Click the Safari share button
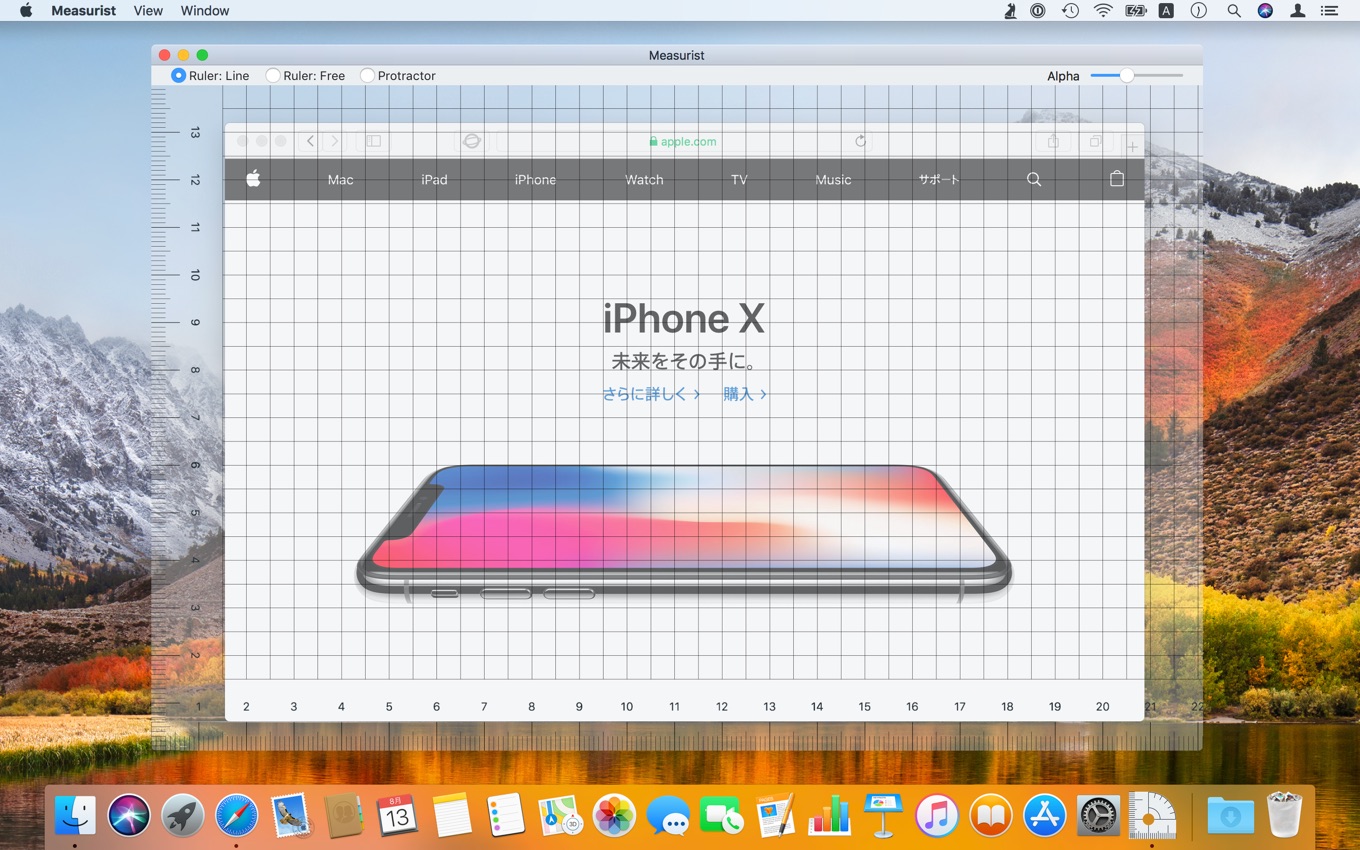Image resolution: width=1360 pixels, height=850 pixels. (x=1053, y=141)
